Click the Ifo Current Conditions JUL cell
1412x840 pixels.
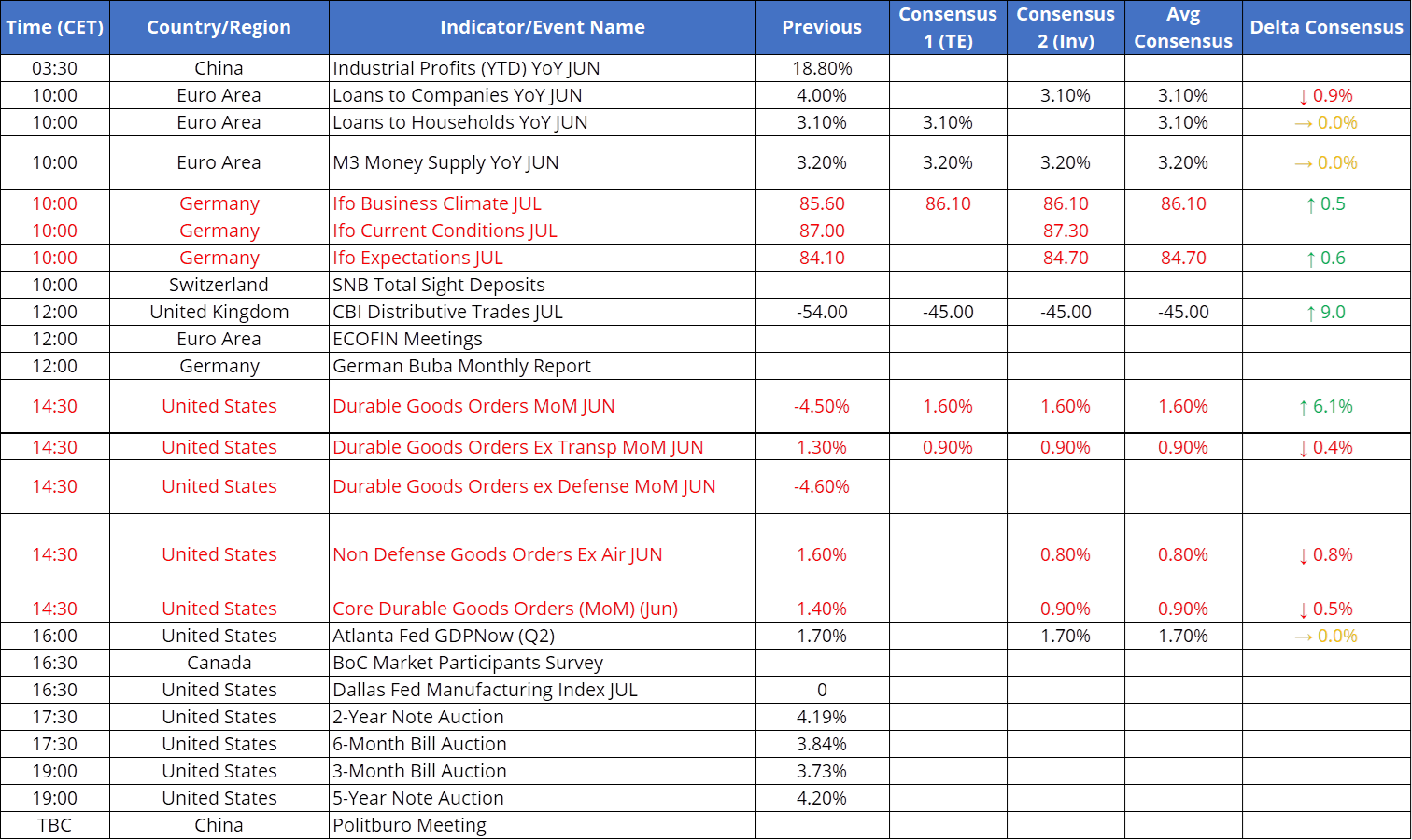pos(543,231)
